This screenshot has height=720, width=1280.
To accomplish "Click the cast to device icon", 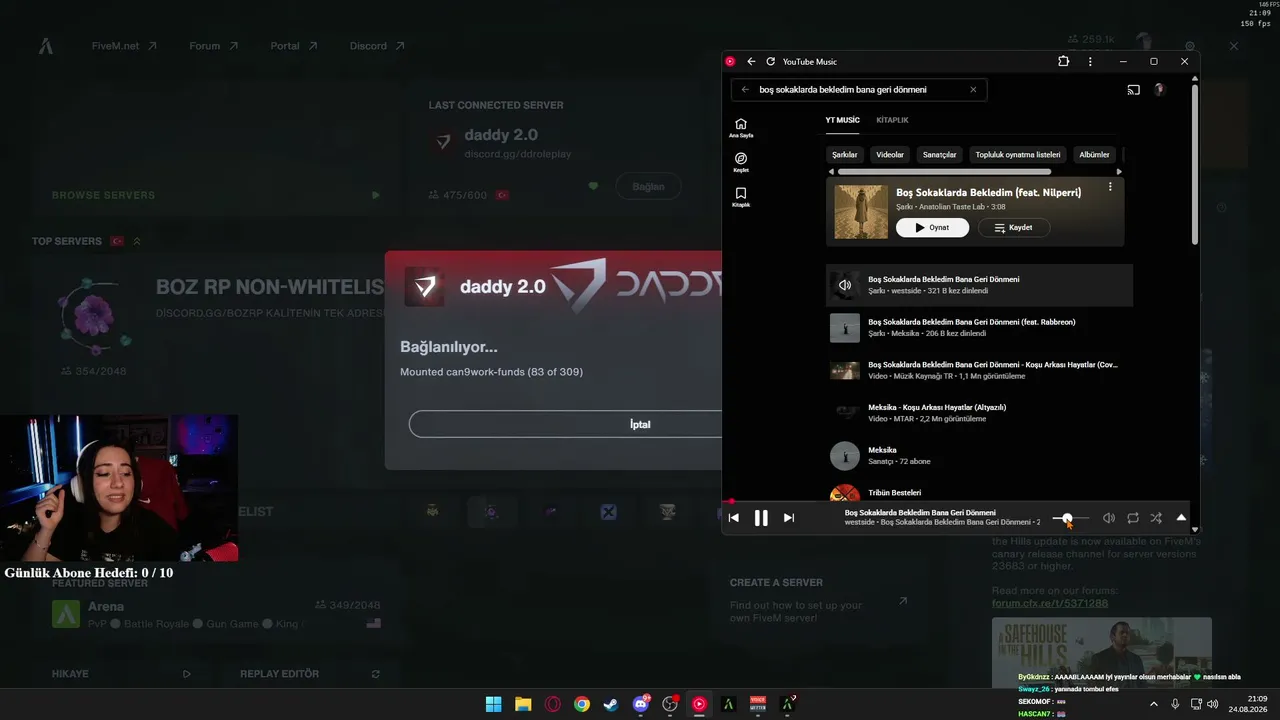I will pos(1133,90).
